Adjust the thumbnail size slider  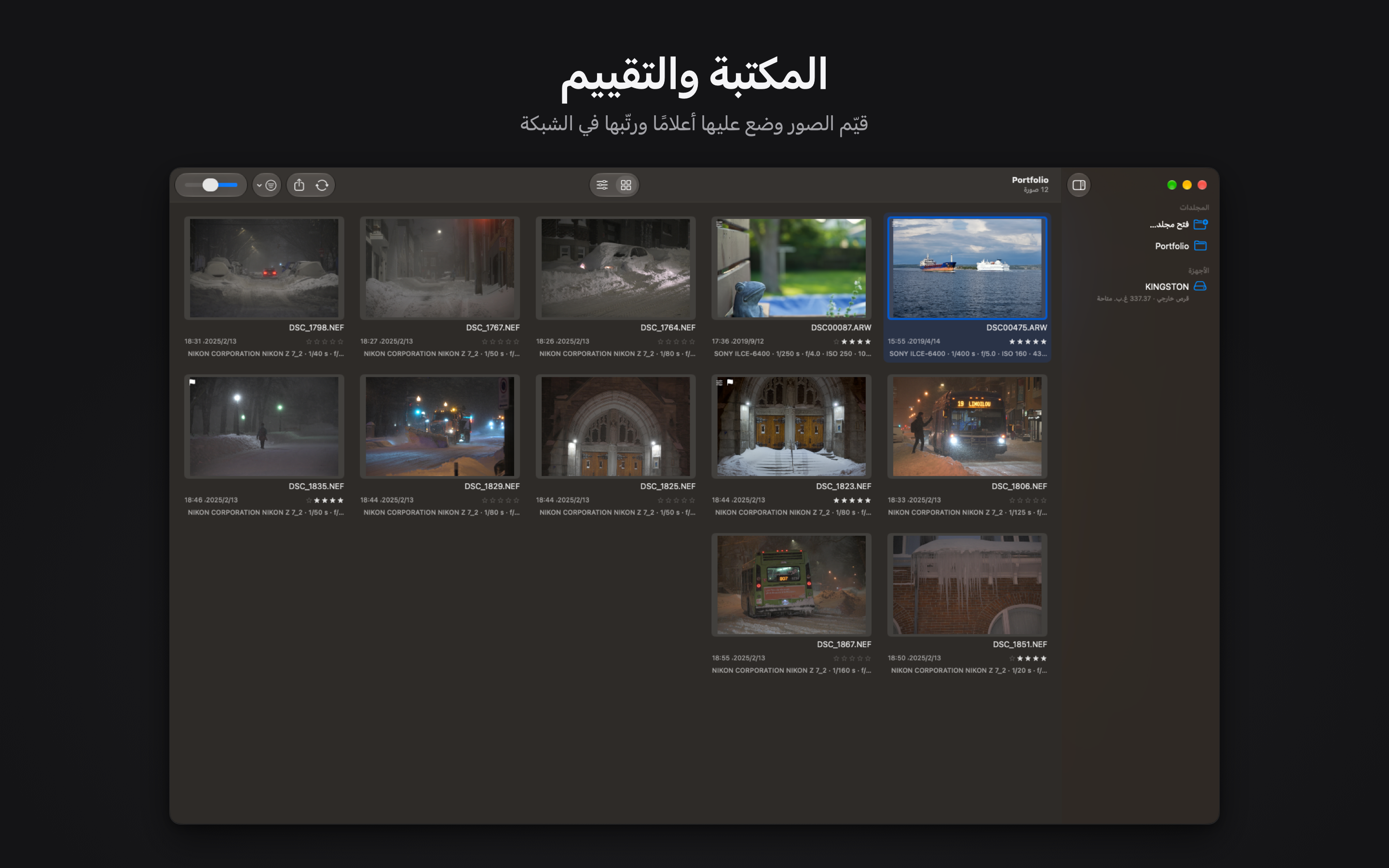[x=211, y=185]
